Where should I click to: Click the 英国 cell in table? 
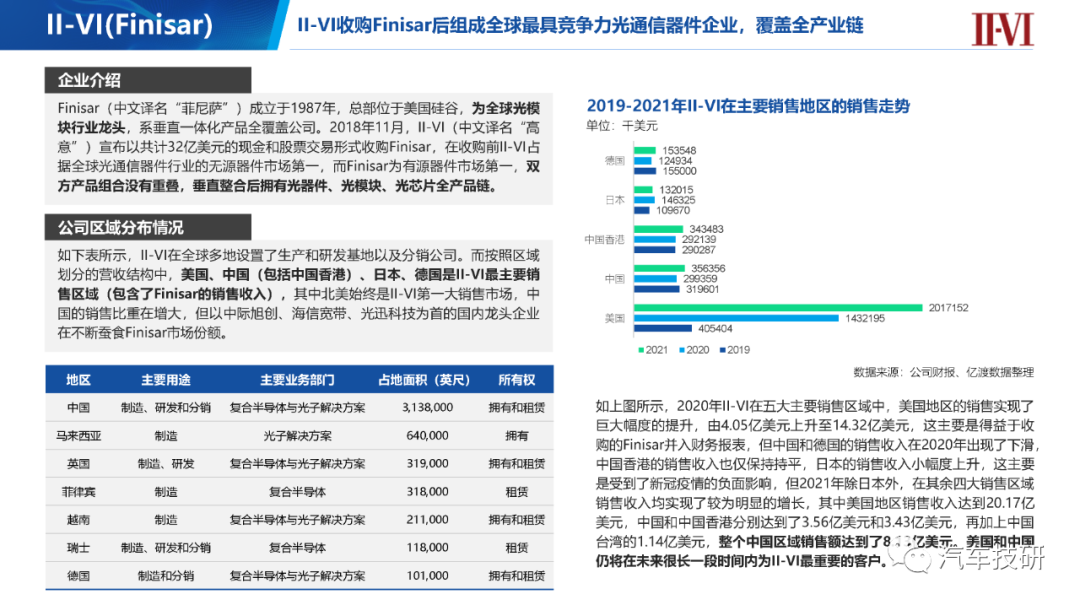79,464
